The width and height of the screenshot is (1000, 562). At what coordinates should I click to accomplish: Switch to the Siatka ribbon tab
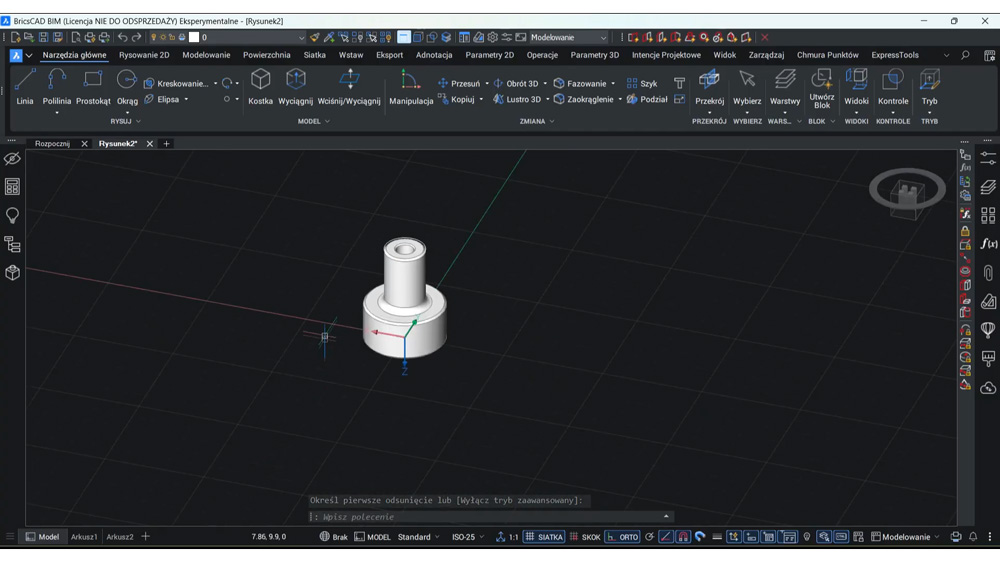pos(314,55)
